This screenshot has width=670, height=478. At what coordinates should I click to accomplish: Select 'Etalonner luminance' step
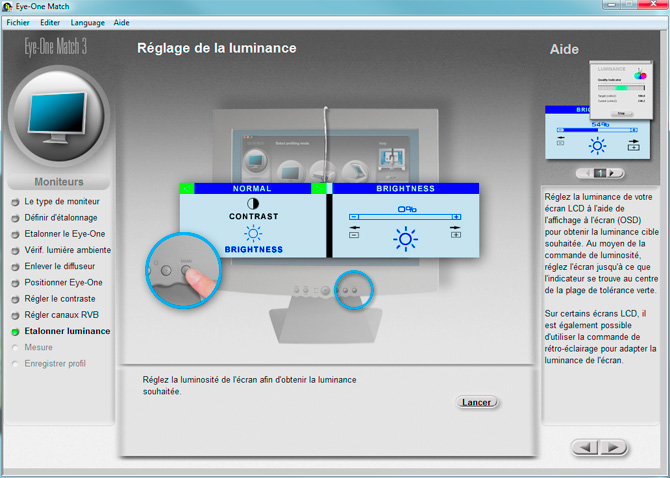tap(67, 331)
